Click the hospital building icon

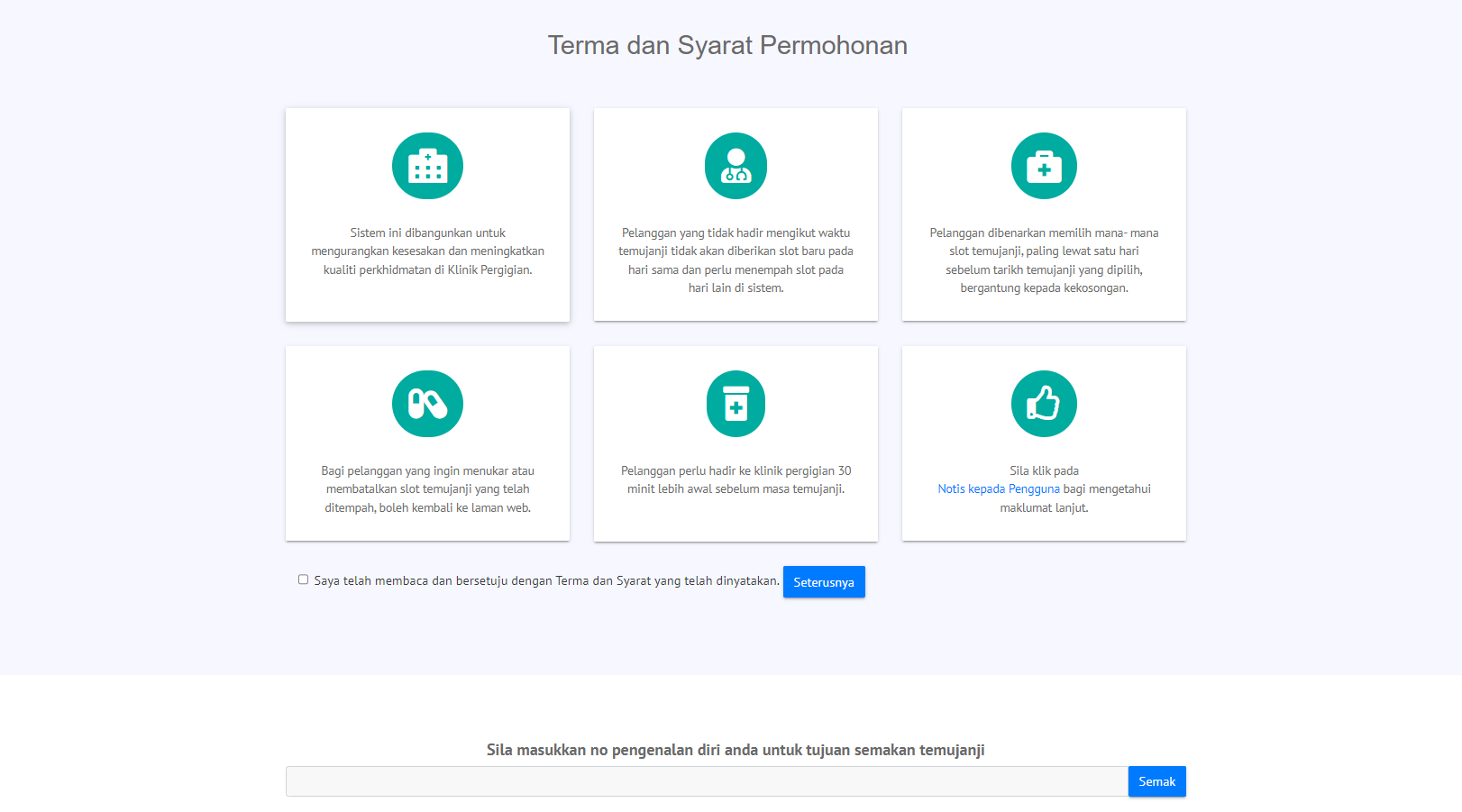click(427, 166)
